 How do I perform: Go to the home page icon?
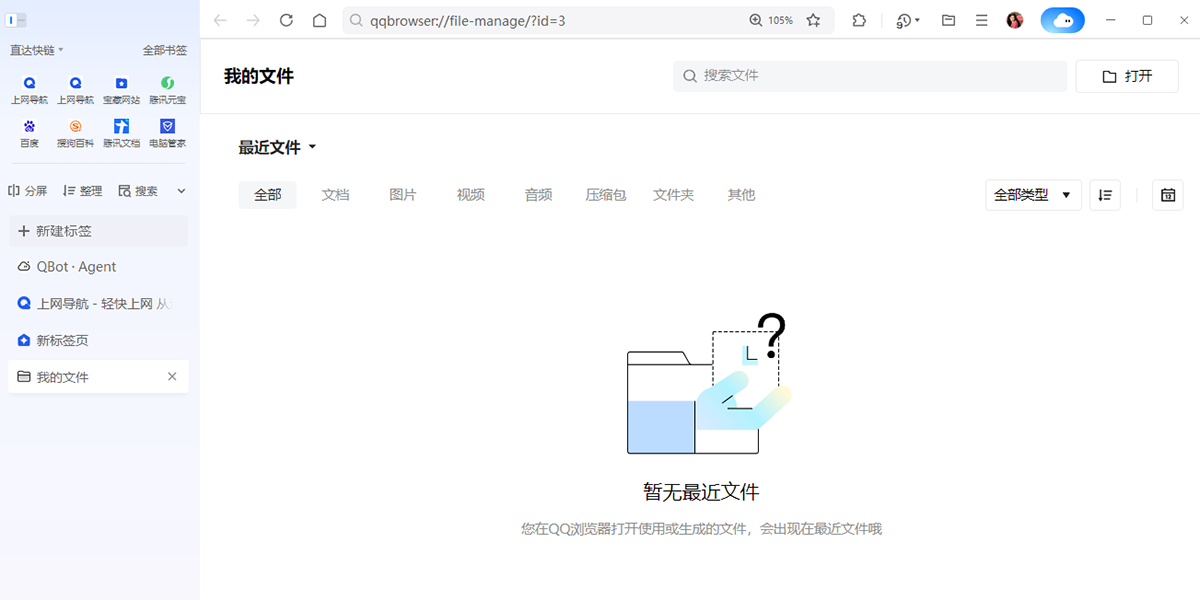(319, 20)
